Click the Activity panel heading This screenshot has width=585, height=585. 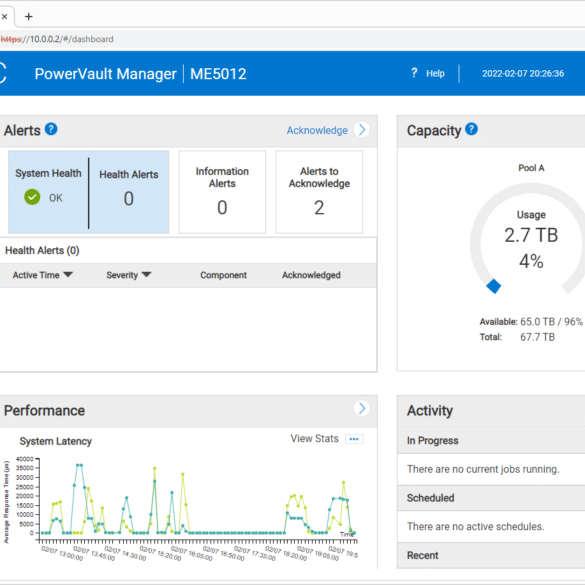click(430, 410)
